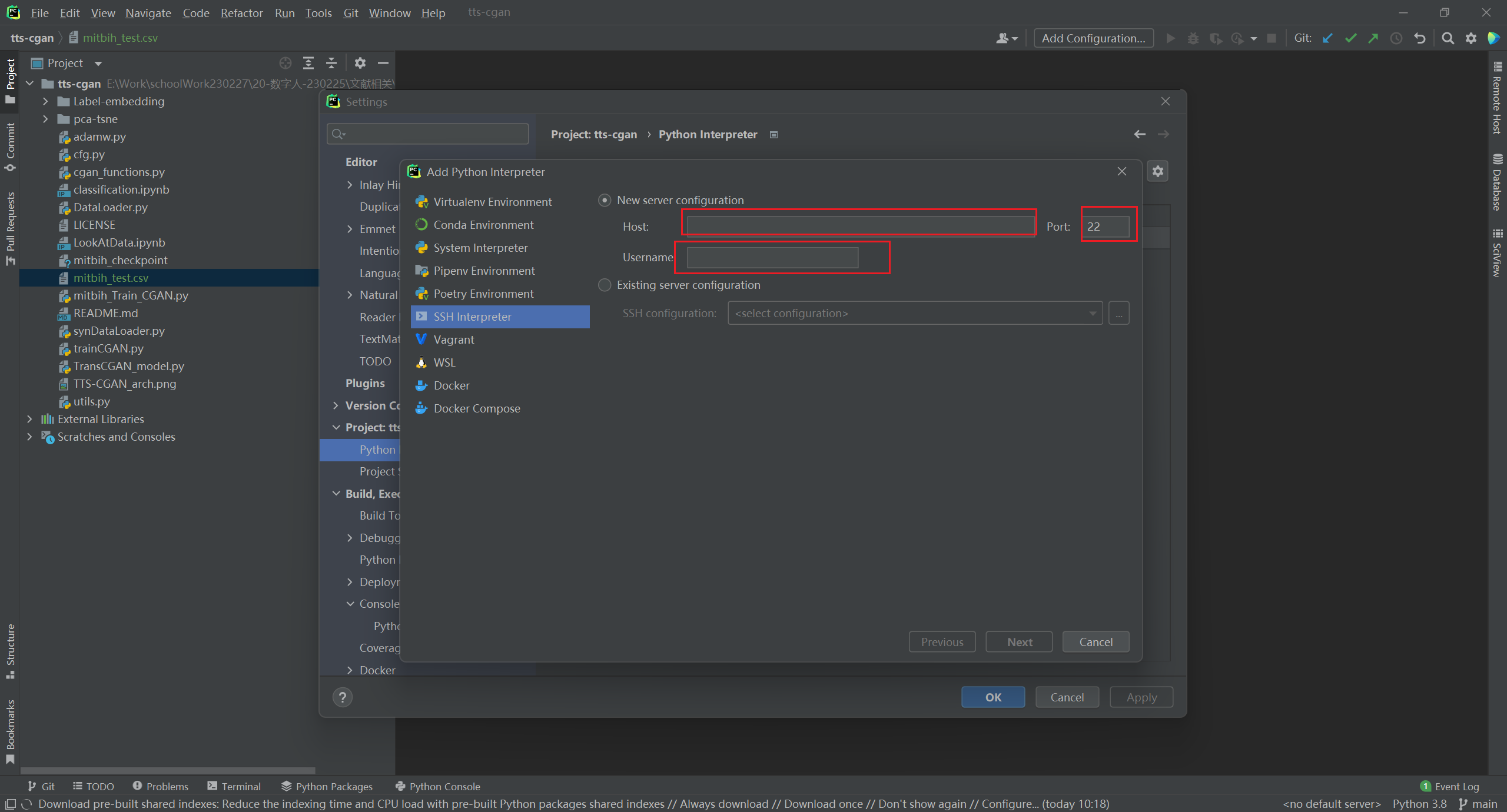Image resolution: width=1507 pixels, height=812 pixels.
Task: Expand pca-tsne folder
Action: pos(45,119)
